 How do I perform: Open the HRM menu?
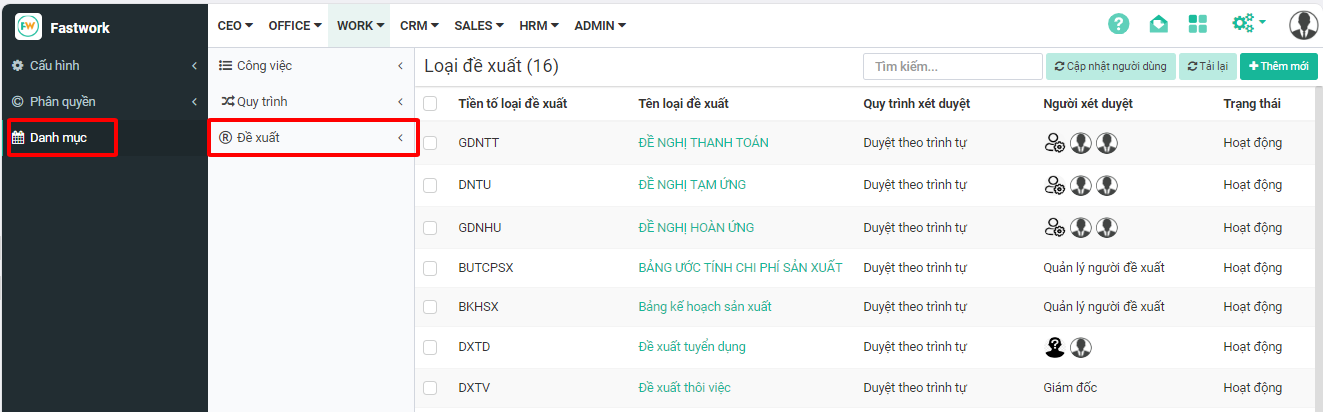537,26
